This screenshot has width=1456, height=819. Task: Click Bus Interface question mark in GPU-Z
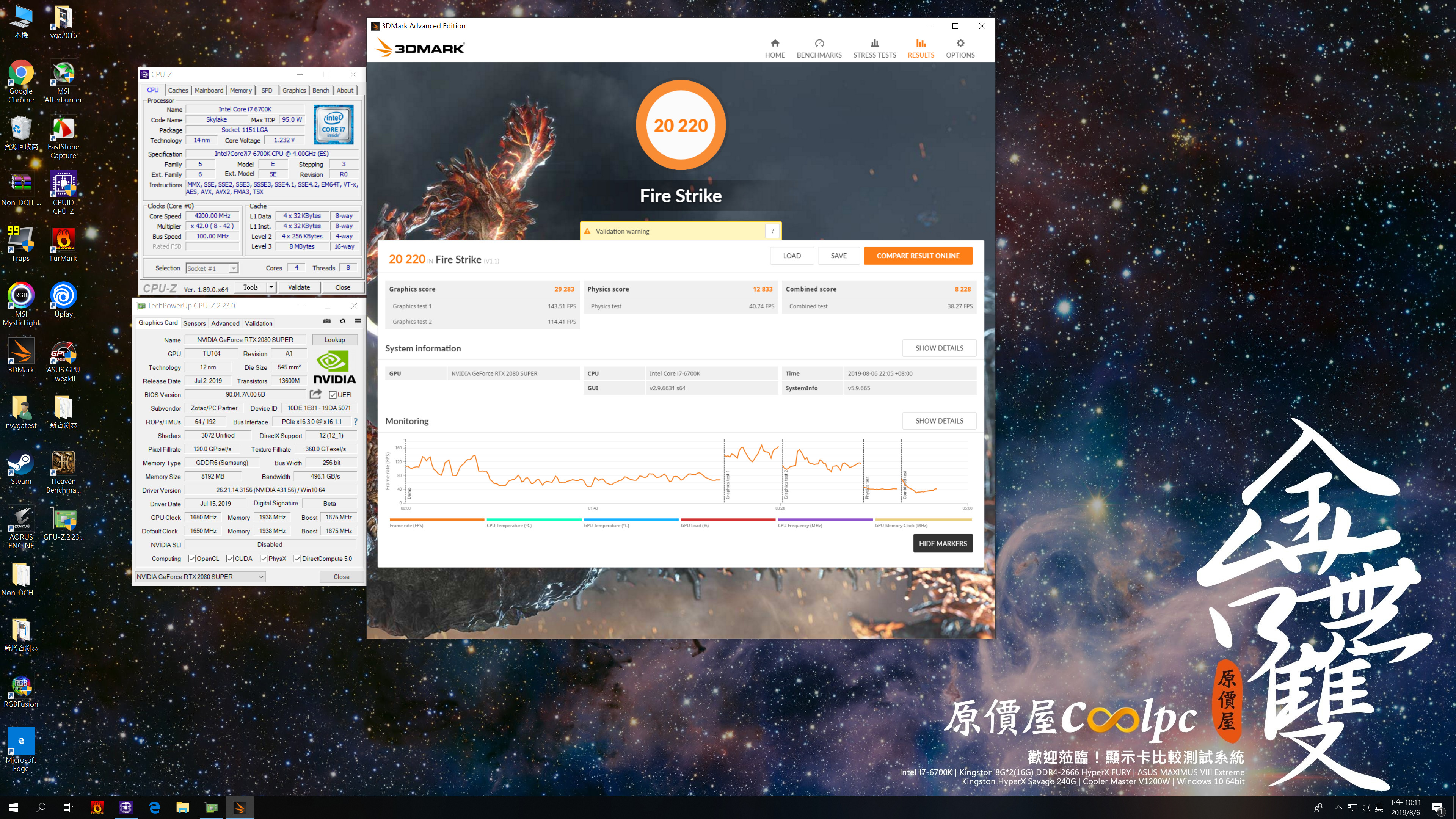pos(356,422)
